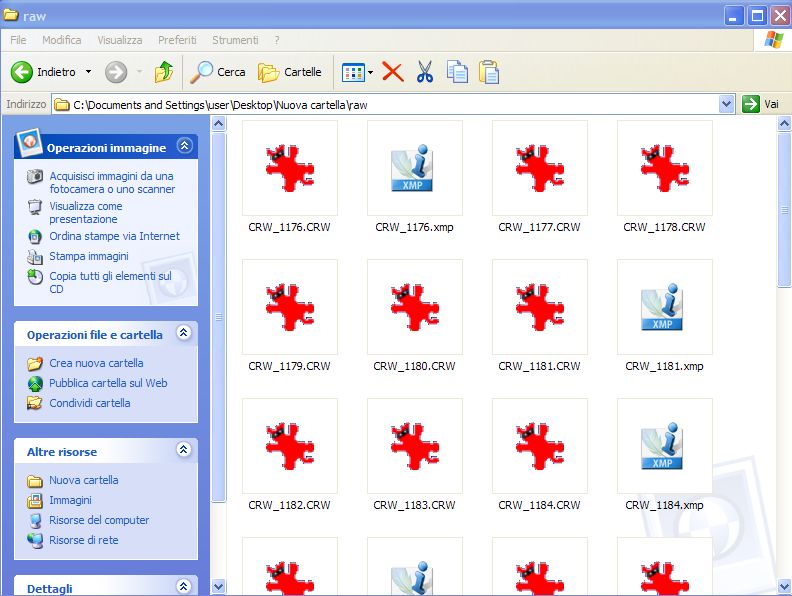Click Condividi cartella link
792x596 pixels.
point(90,403)
